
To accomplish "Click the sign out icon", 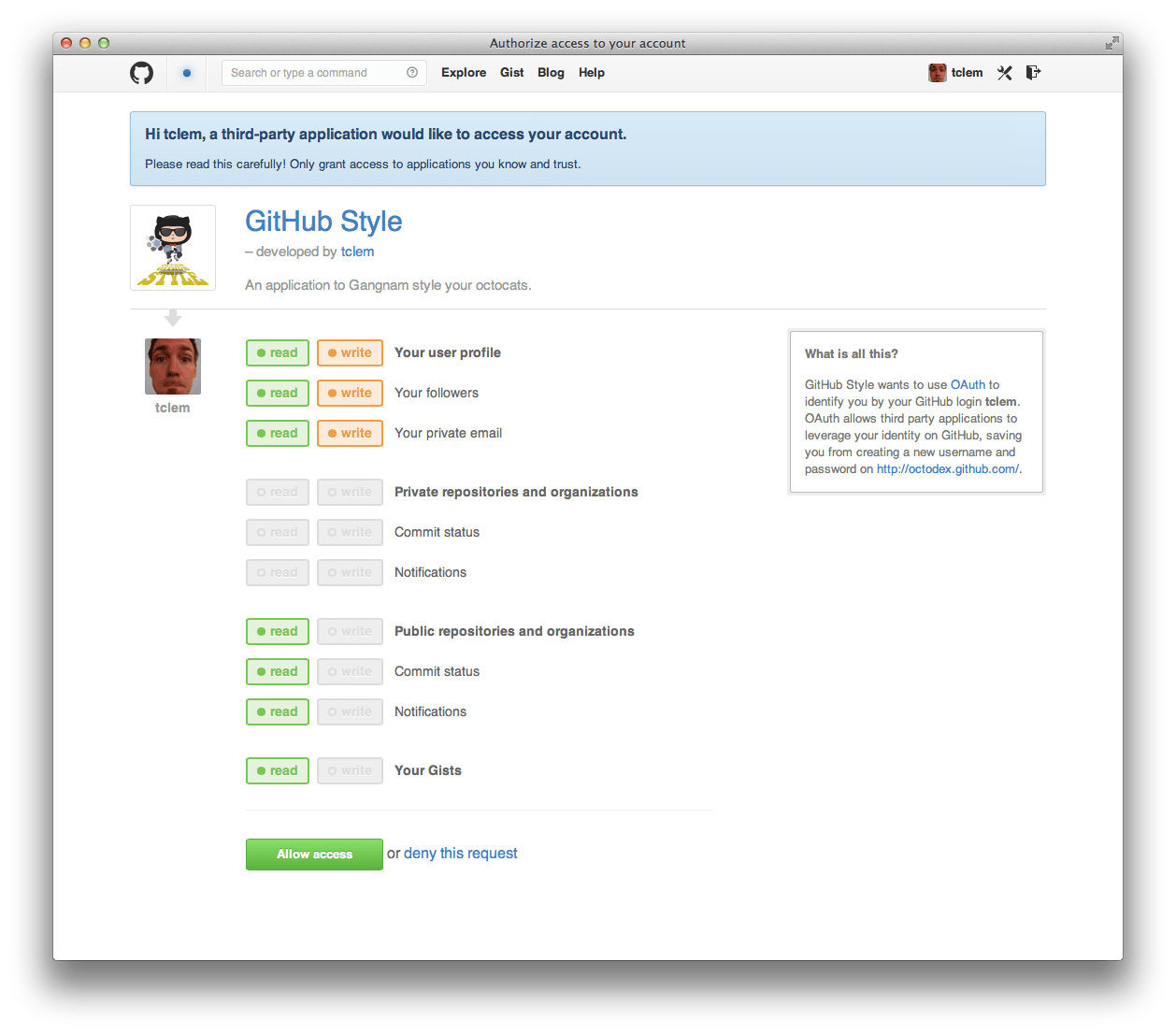I will pyautogui.click(x=1033, y=73).
